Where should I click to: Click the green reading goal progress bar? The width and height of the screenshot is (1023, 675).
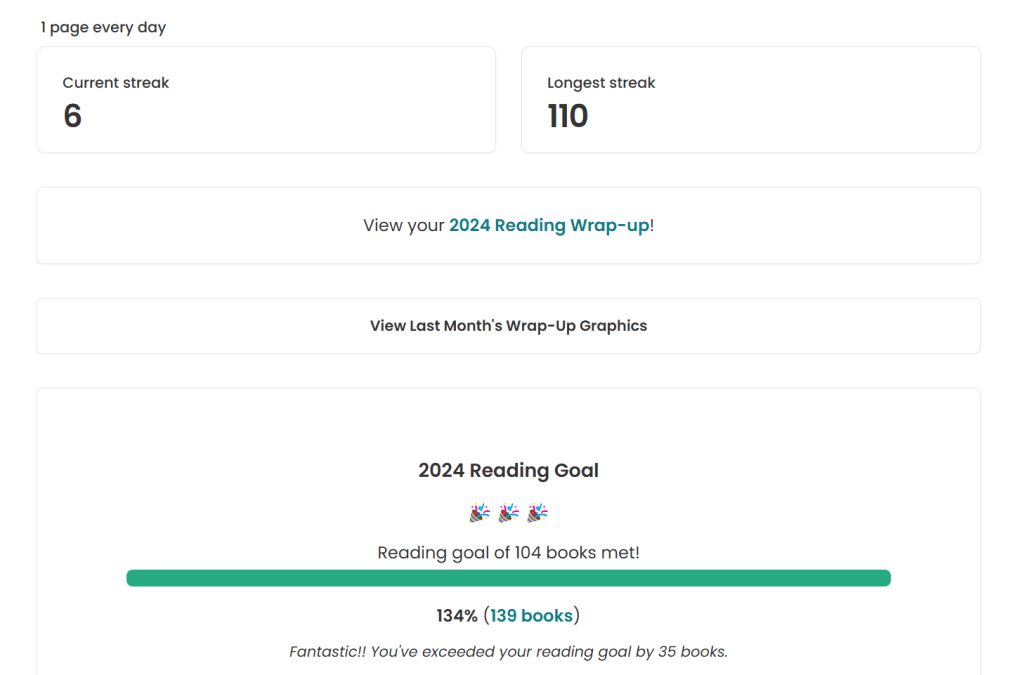pos(508,578)
